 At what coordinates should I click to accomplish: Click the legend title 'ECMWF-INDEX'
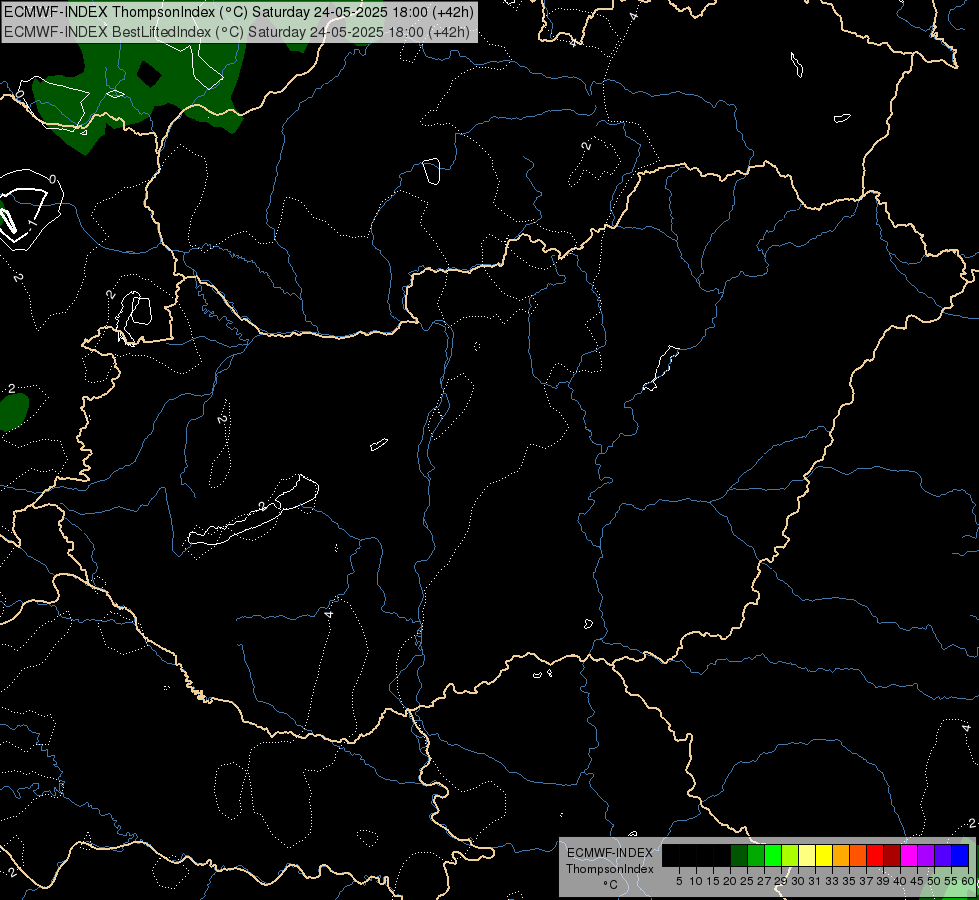coord(610,853)
